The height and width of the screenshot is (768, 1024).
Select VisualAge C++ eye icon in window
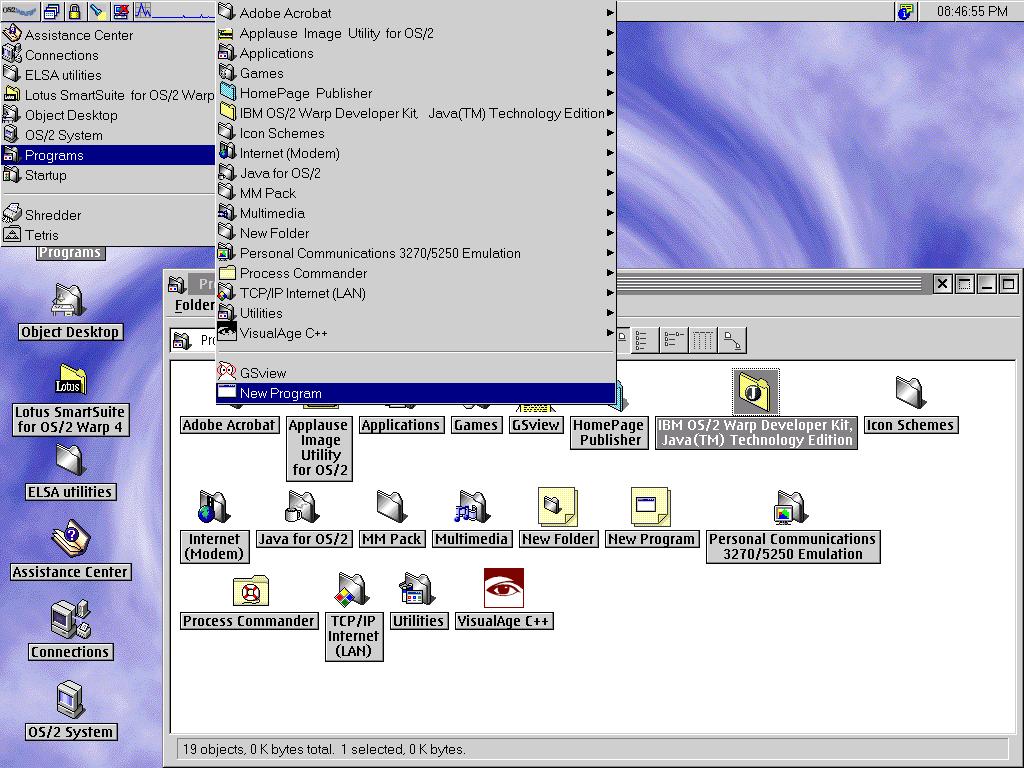coord(504,588)
